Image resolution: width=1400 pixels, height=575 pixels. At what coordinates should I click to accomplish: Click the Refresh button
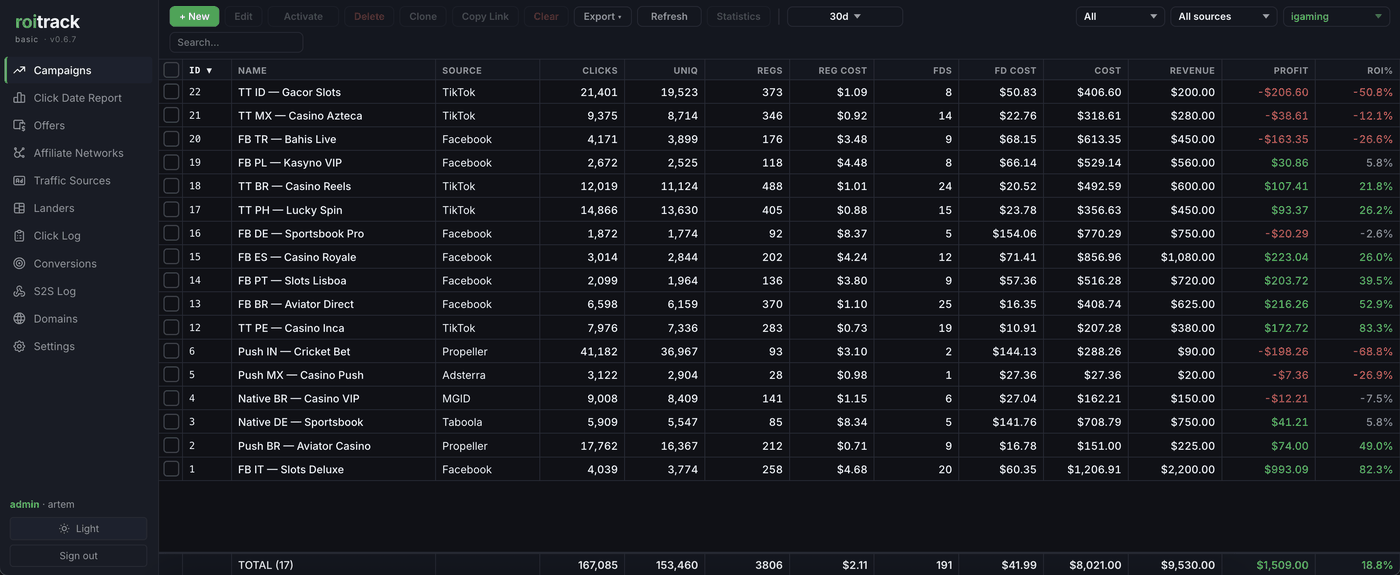(x=669, y=16)
